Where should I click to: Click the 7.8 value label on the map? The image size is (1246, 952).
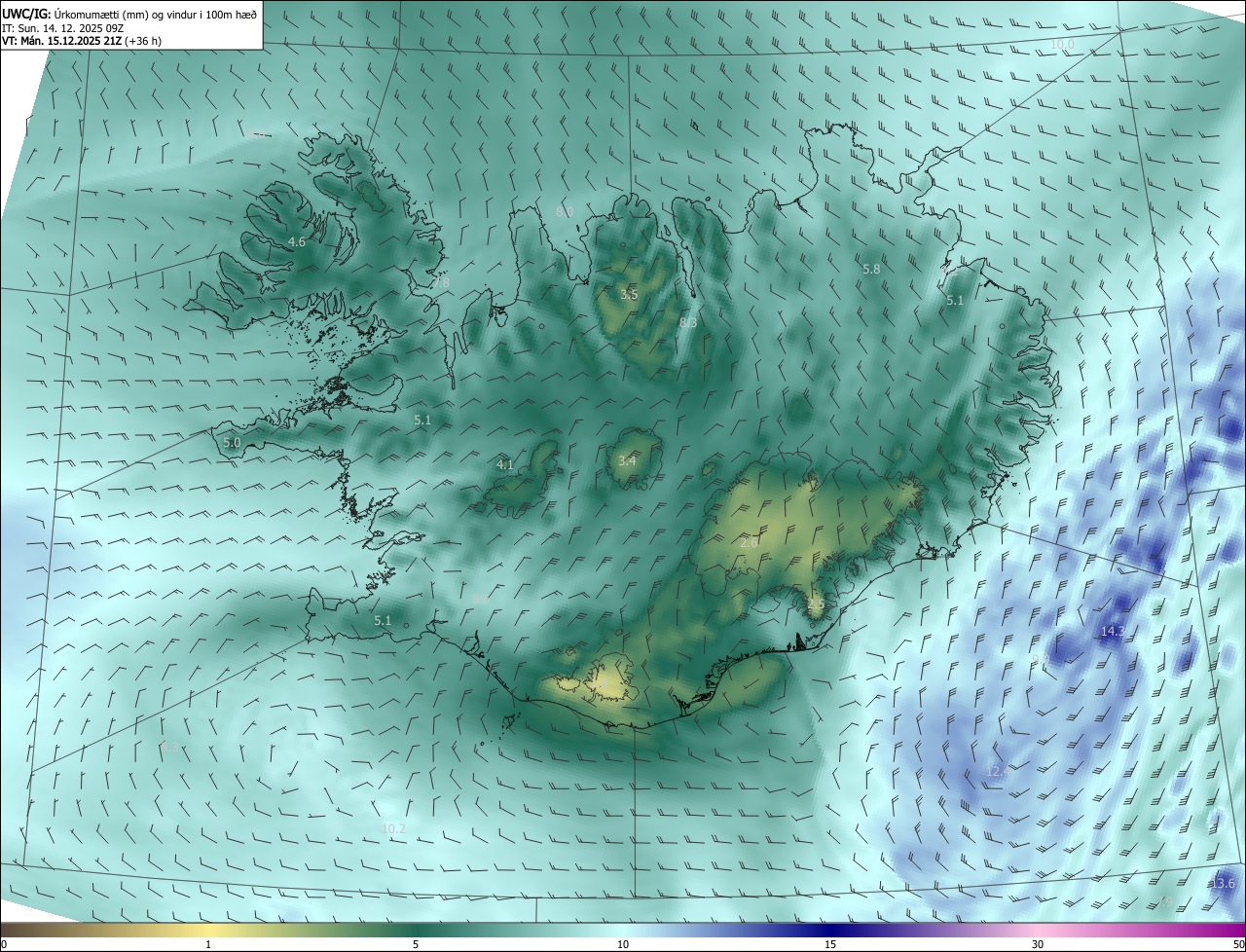click(x=441, y=282)
